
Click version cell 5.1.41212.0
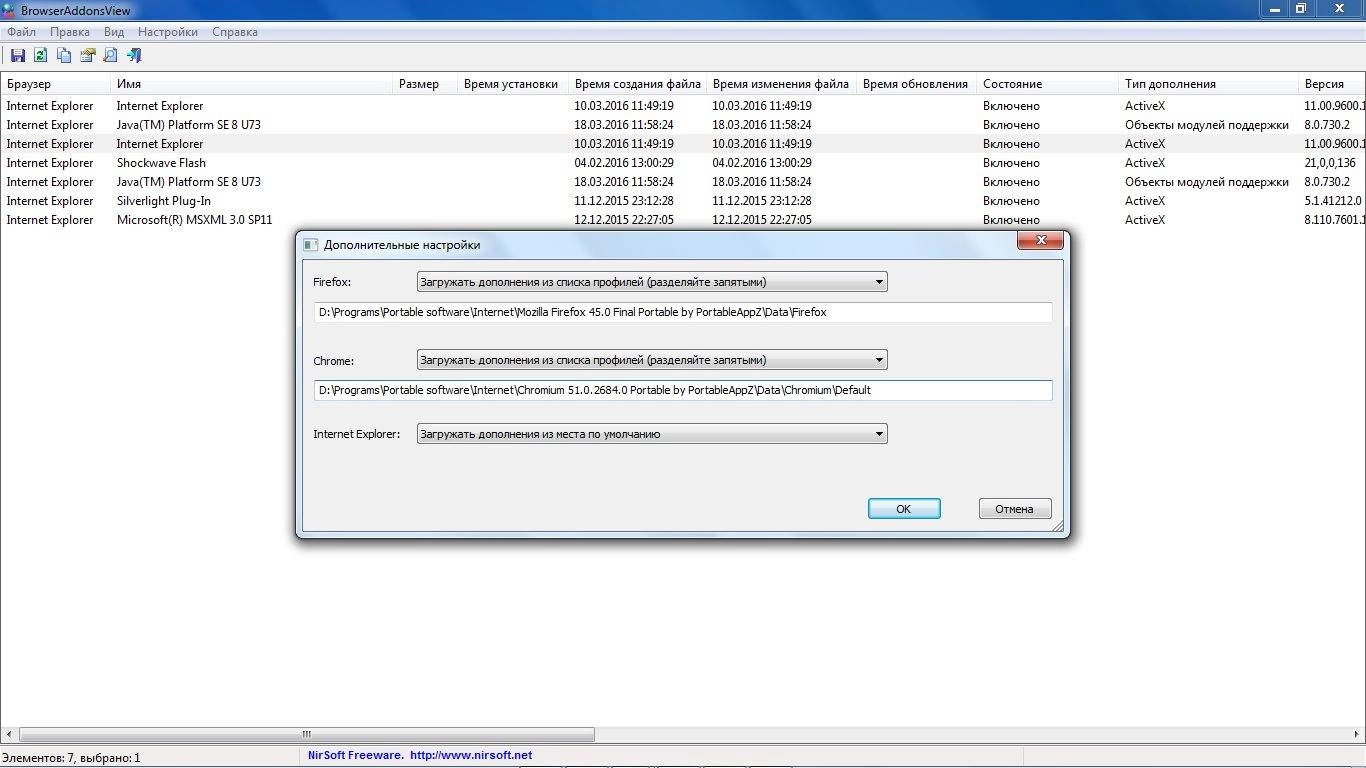pos(1332,201)
